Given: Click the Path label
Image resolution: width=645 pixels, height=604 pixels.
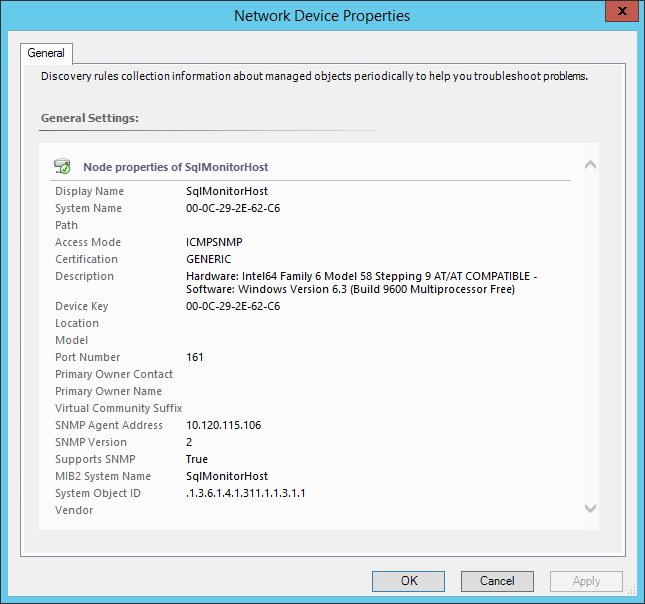Looking at the screenshot, I should click(x=66, y=225).
